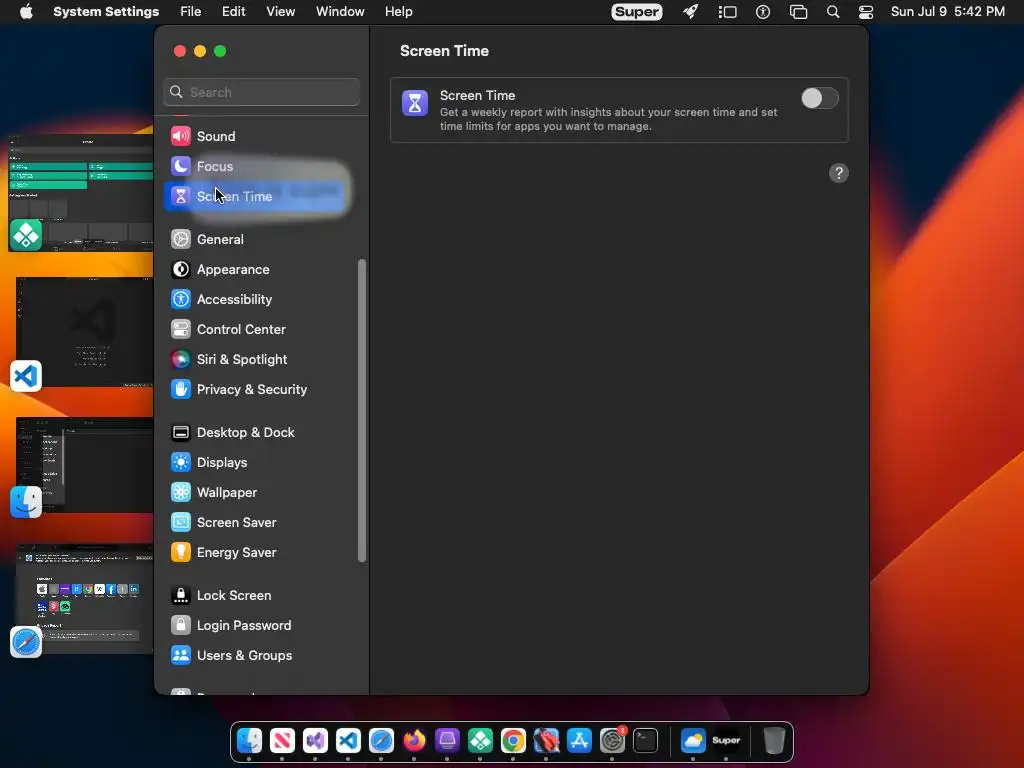Open Energy Saver settings
Image resolution: width=1024 pixels, height=768 pixels.
261,552
